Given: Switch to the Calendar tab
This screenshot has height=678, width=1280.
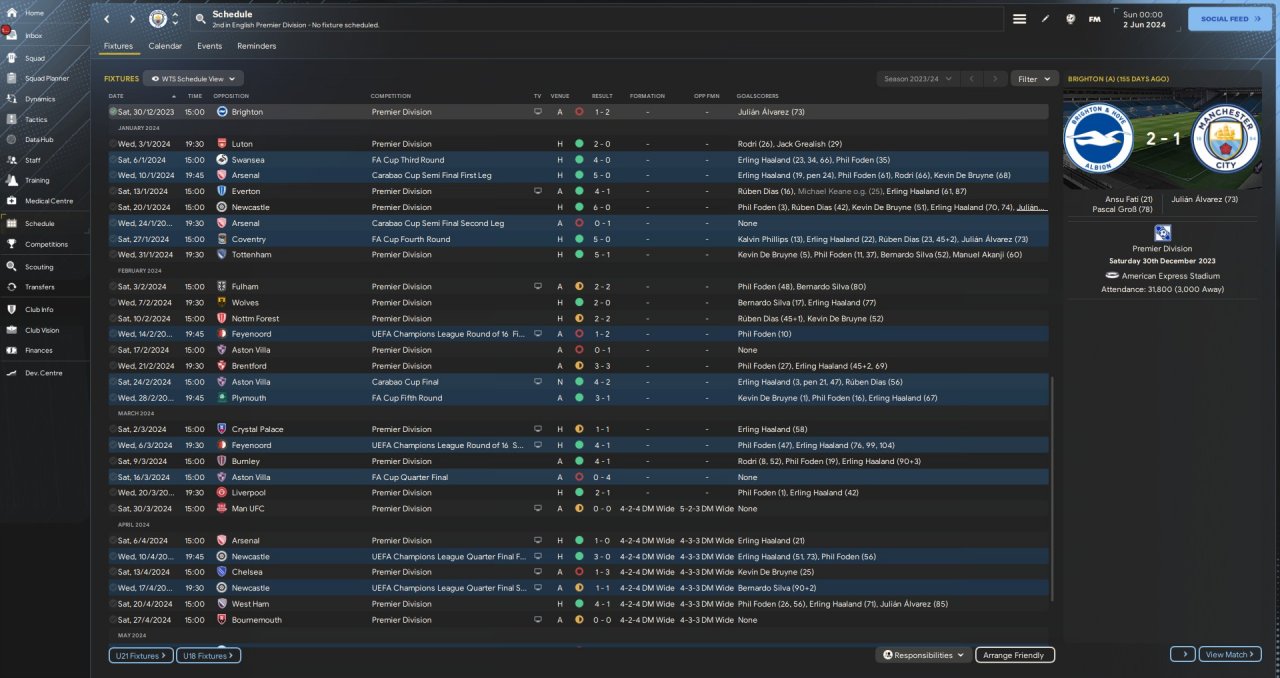Looking at the screenshot, I should click(x=165, y=46).
